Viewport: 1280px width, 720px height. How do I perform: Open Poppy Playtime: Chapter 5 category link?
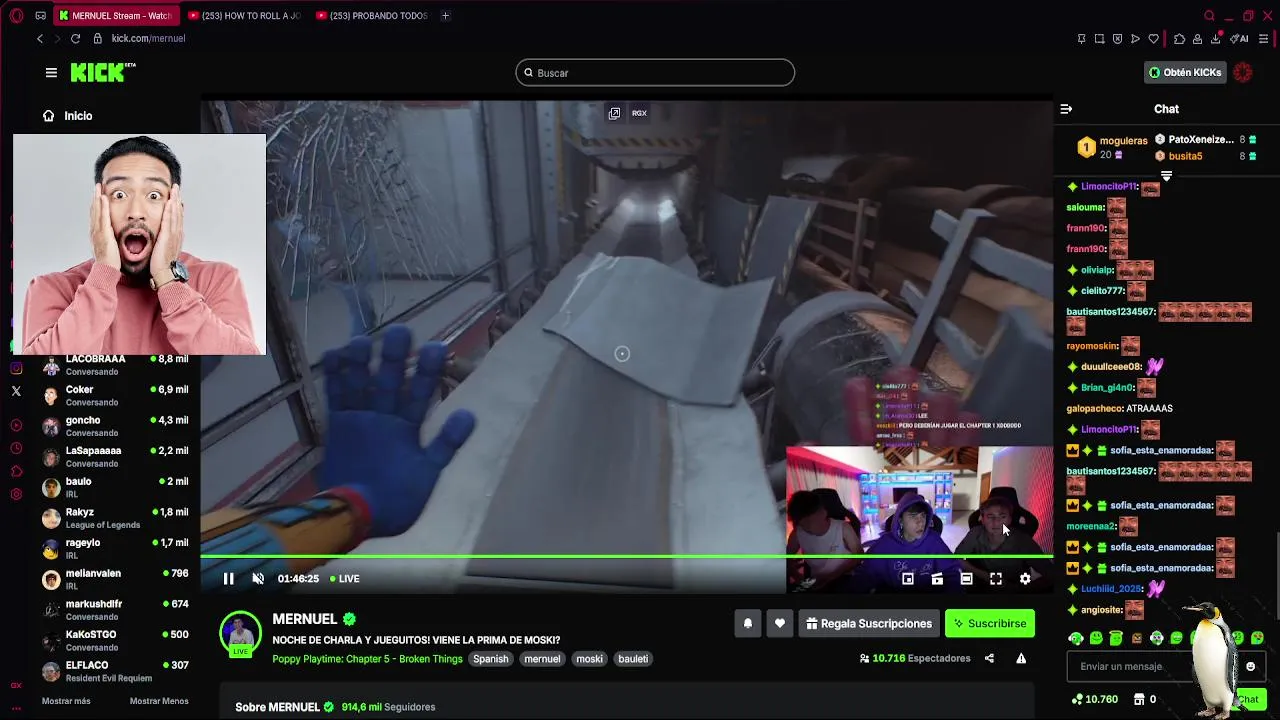click(x=367, y=659)
